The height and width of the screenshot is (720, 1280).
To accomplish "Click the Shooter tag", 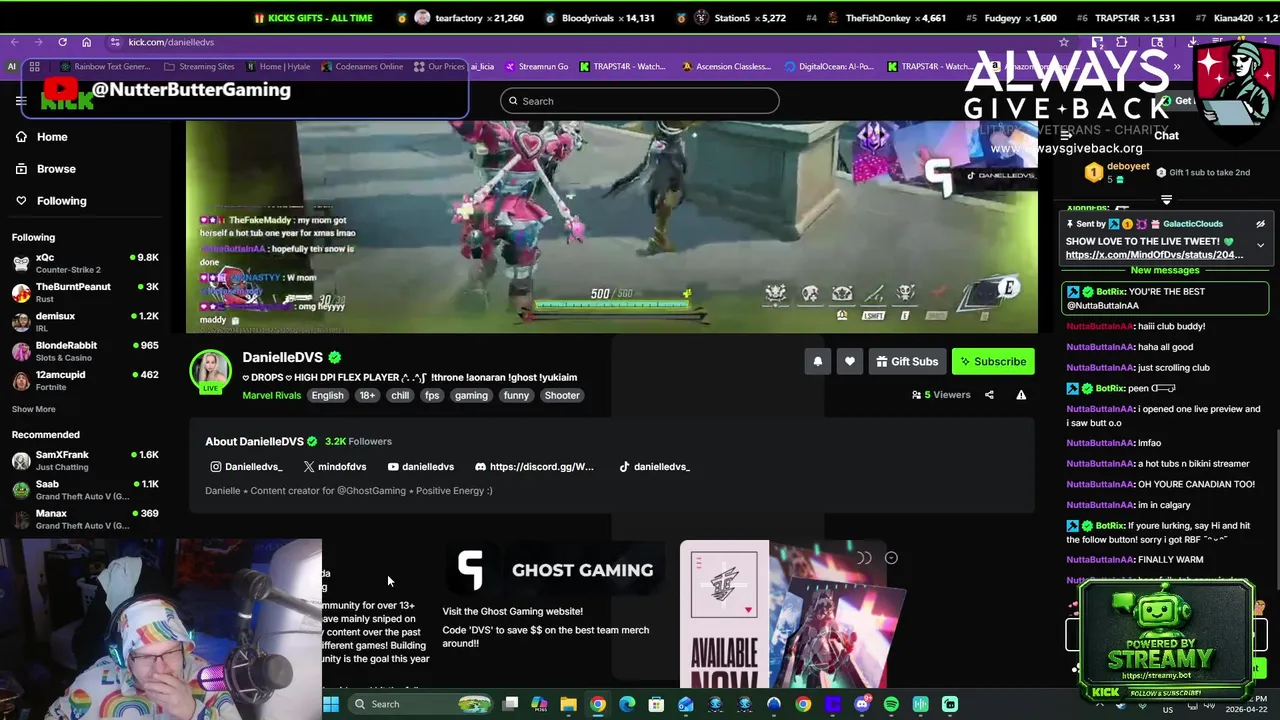I will tap(562, 395).
